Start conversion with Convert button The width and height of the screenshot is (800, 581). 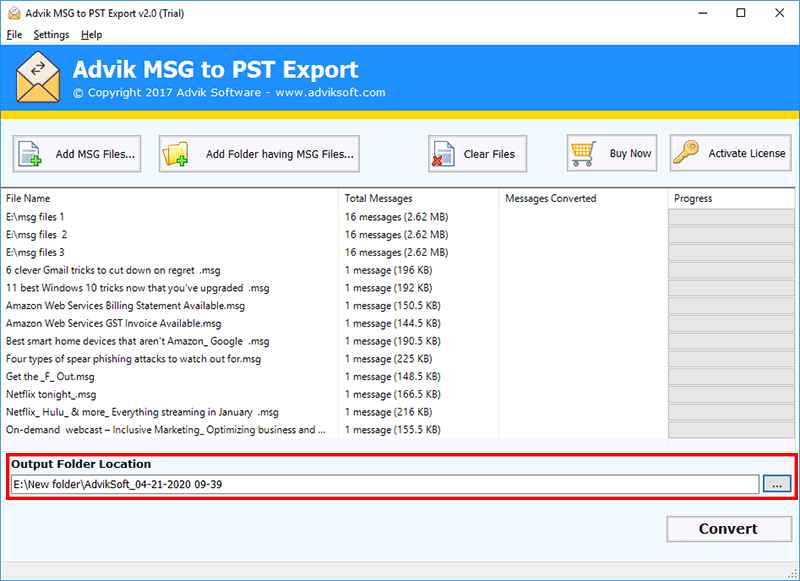(729, 529)
